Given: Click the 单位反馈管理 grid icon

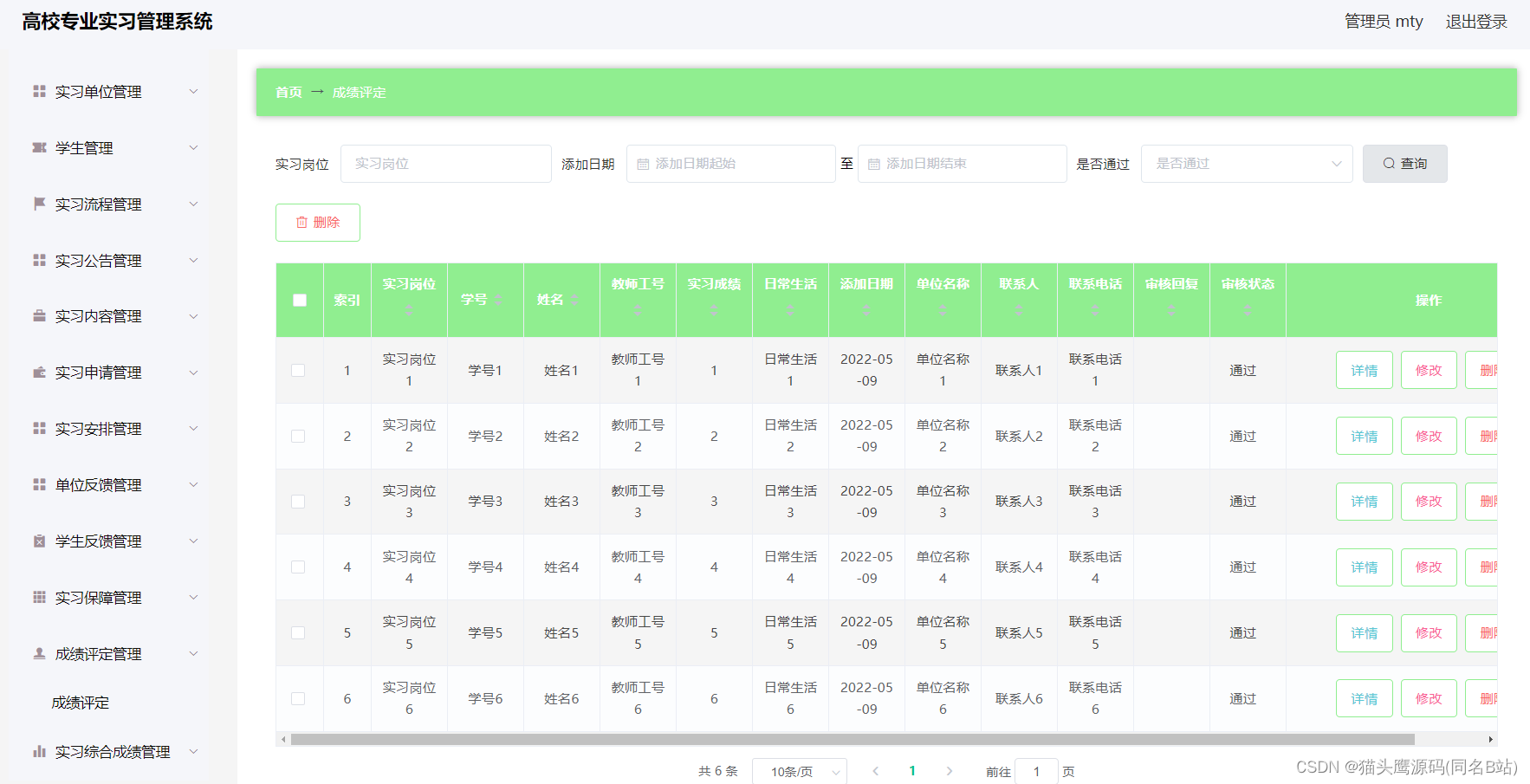Looking at the screenshot, I should pyautogui.click(x=39, y=484).
